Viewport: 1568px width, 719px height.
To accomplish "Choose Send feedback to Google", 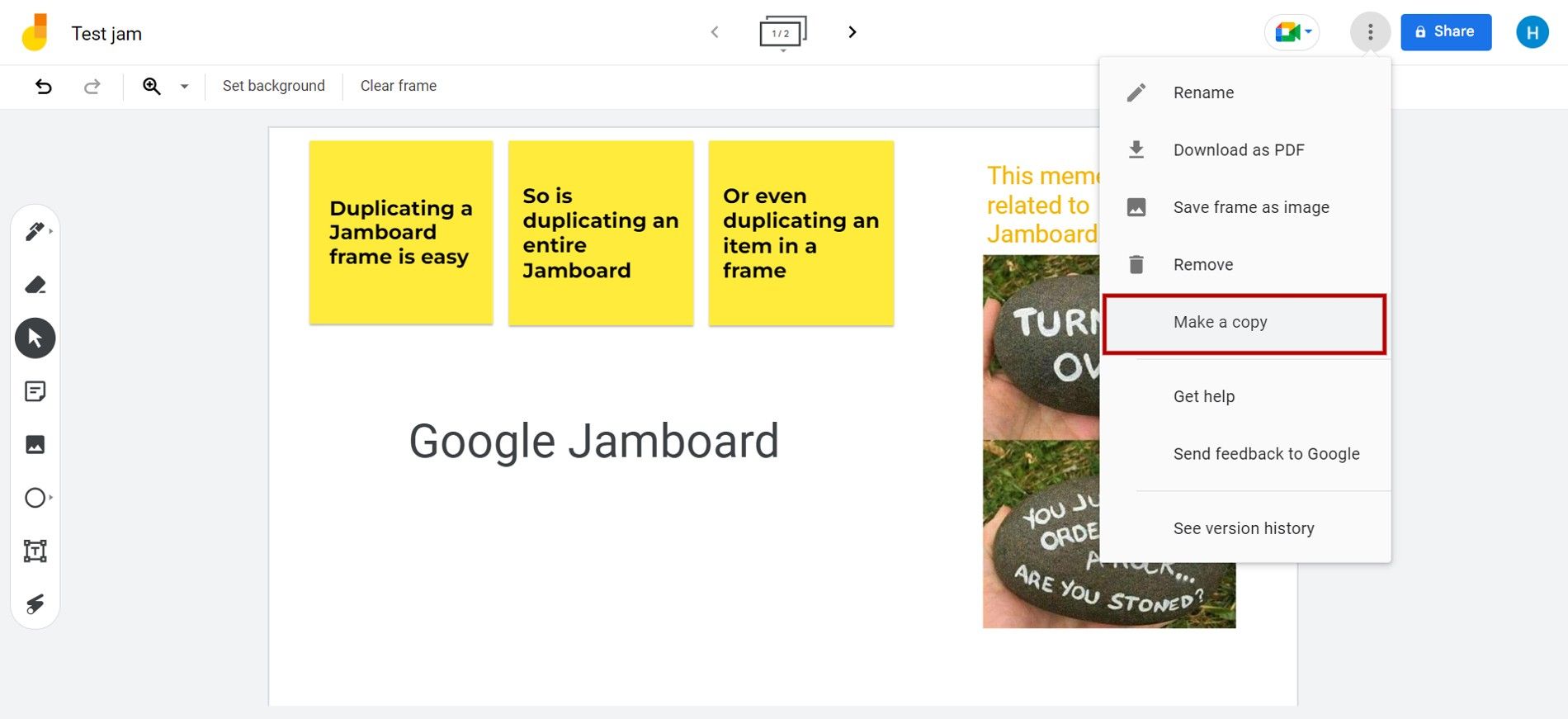I will tap(1245, 454).
